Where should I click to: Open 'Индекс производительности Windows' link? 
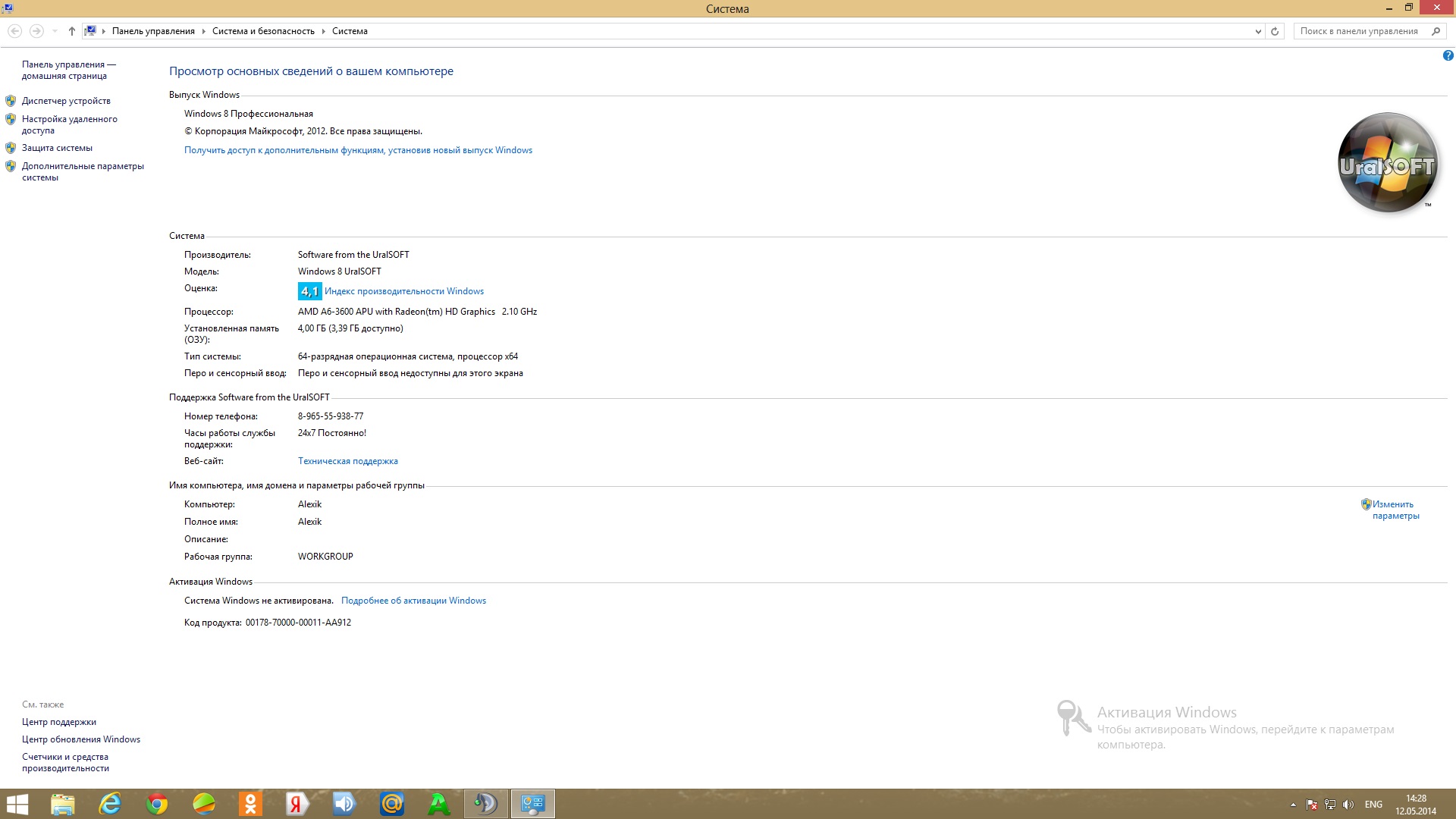click(403, 291)
